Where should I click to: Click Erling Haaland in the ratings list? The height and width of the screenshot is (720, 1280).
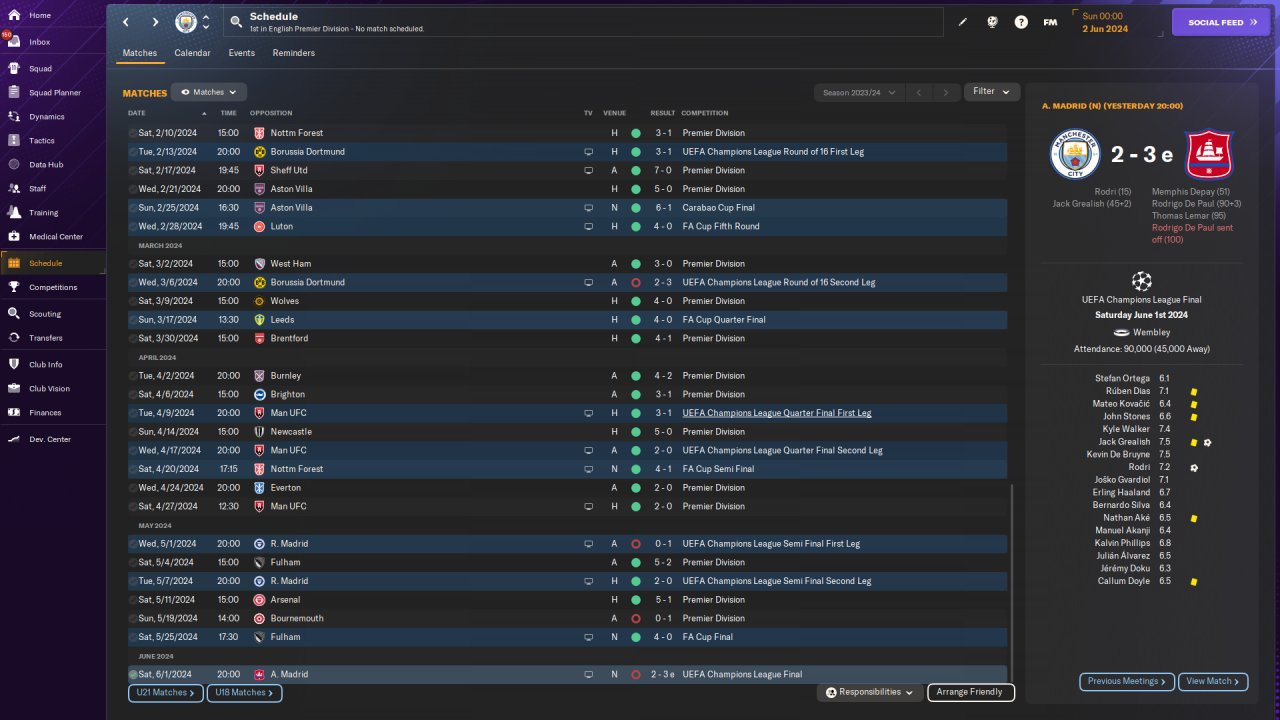1122,492
